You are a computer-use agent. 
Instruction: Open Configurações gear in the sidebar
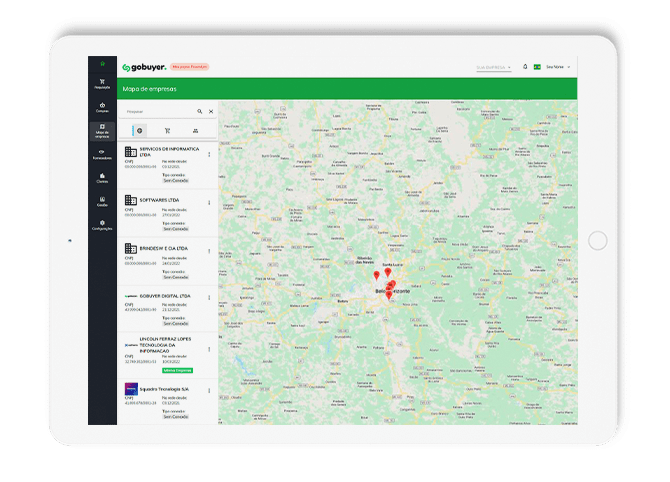pyautogui.click(x=102, y=225)
